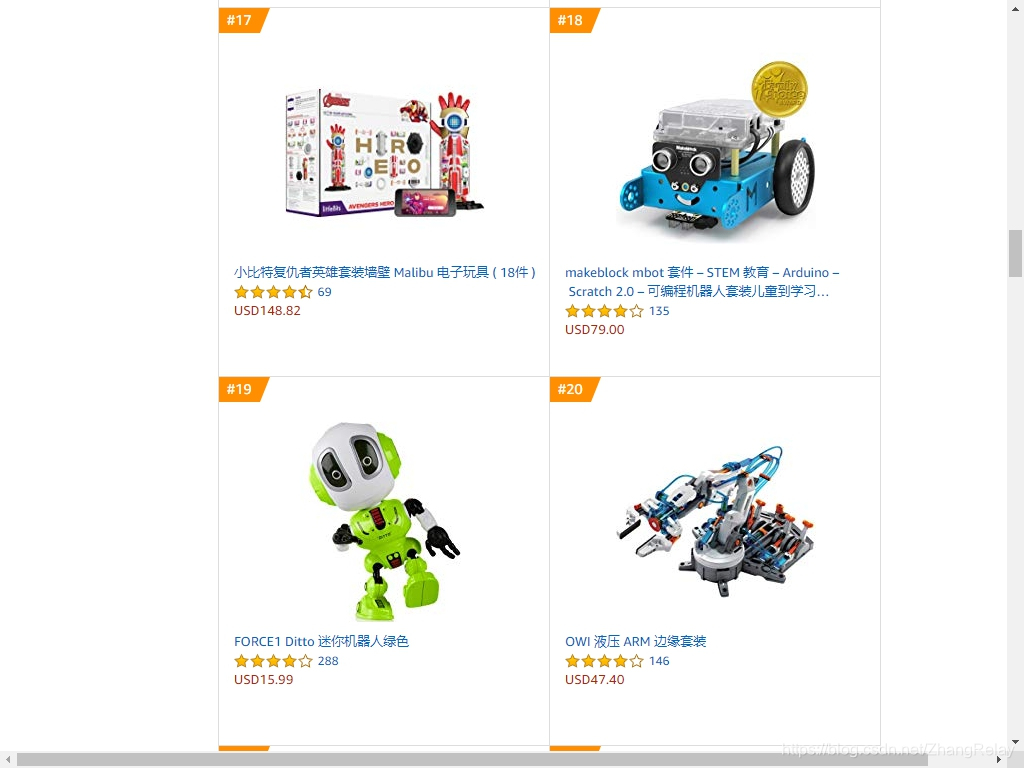Open OWI ARM kit title link

coord(635,641)
